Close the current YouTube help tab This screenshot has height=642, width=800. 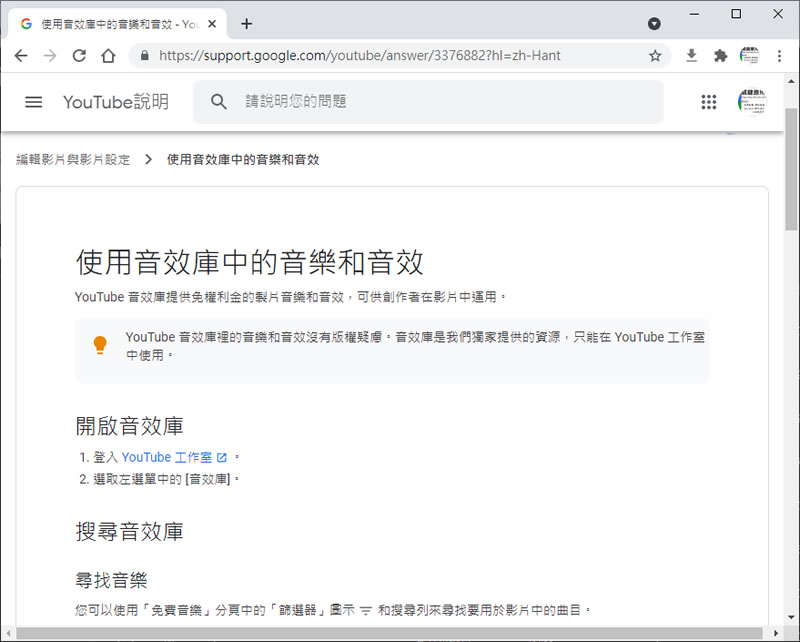(x=212, y=24)
